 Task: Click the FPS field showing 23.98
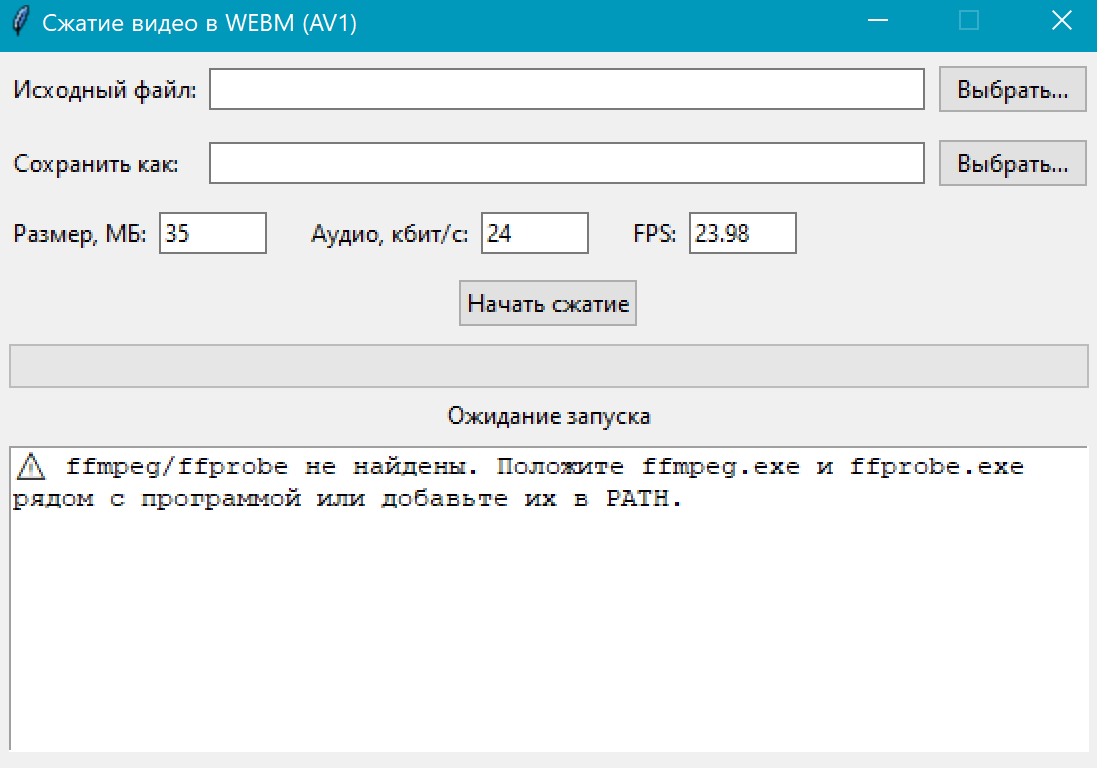[x=742, y=233]
